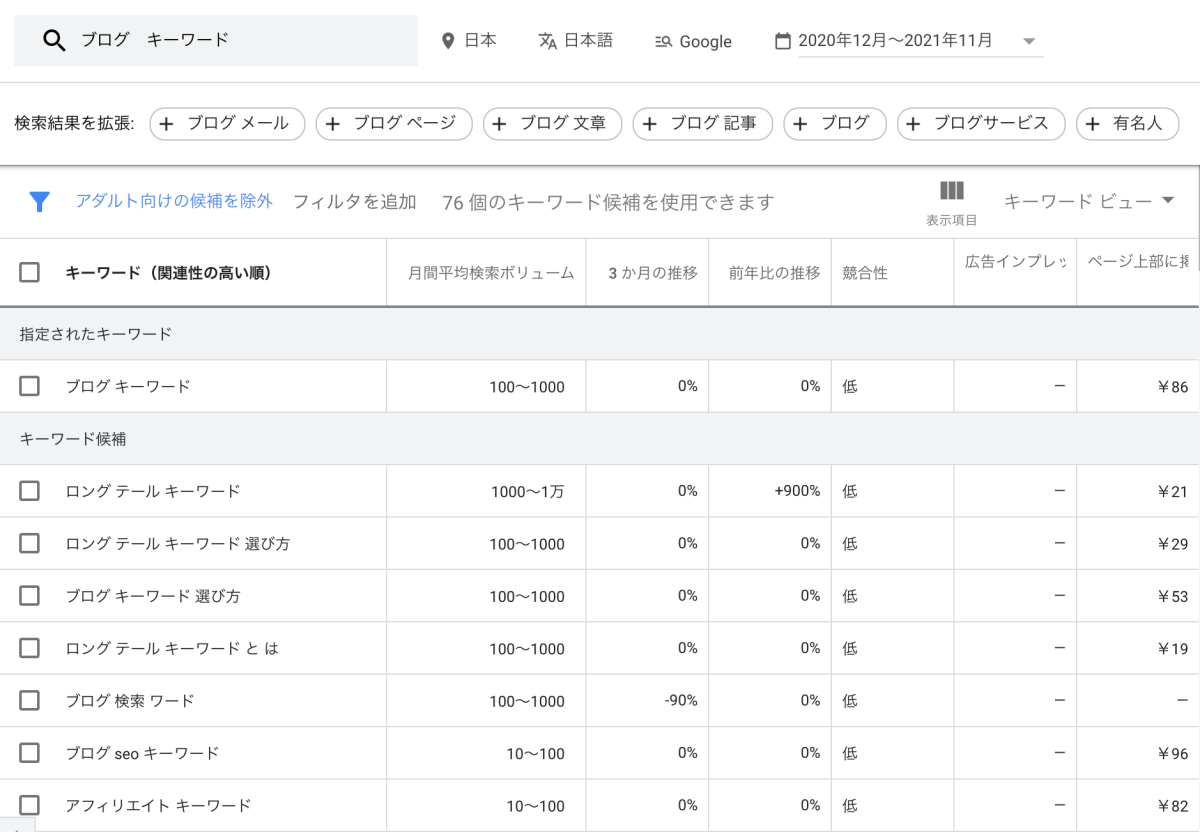Check the ブログ キーワード row checkbox
Viewport: 1200px width, 832px height.
[x=30, y=386]
